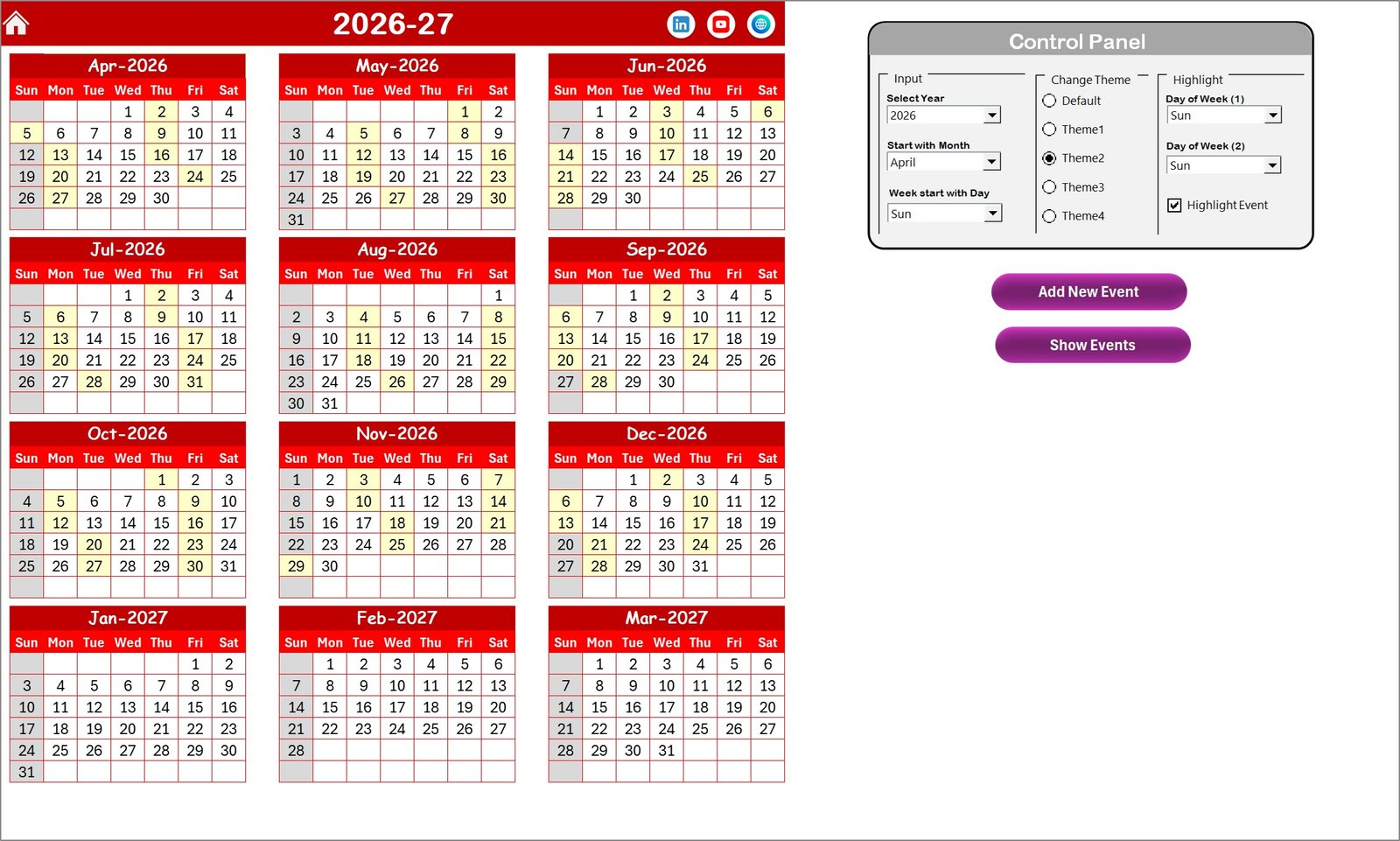
Task: Open the Select Year dropdown
Action: coord(991,115)
